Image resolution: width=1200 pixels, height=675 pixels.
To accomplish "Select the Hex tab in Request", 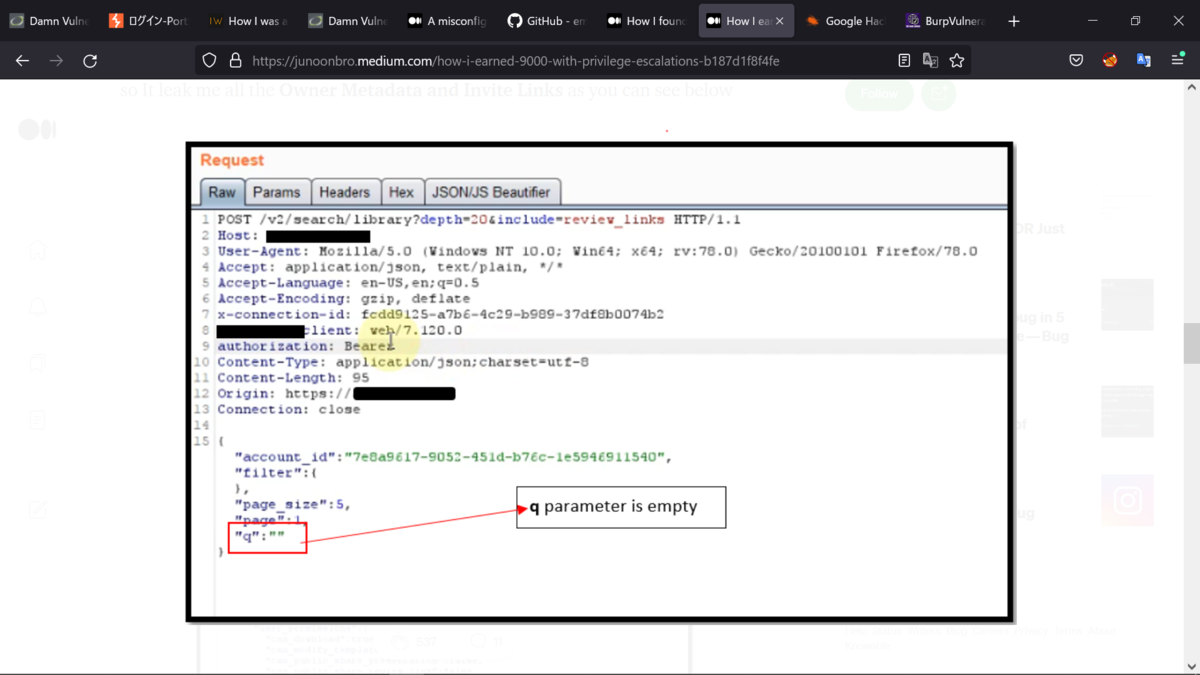I will [401, 192].
